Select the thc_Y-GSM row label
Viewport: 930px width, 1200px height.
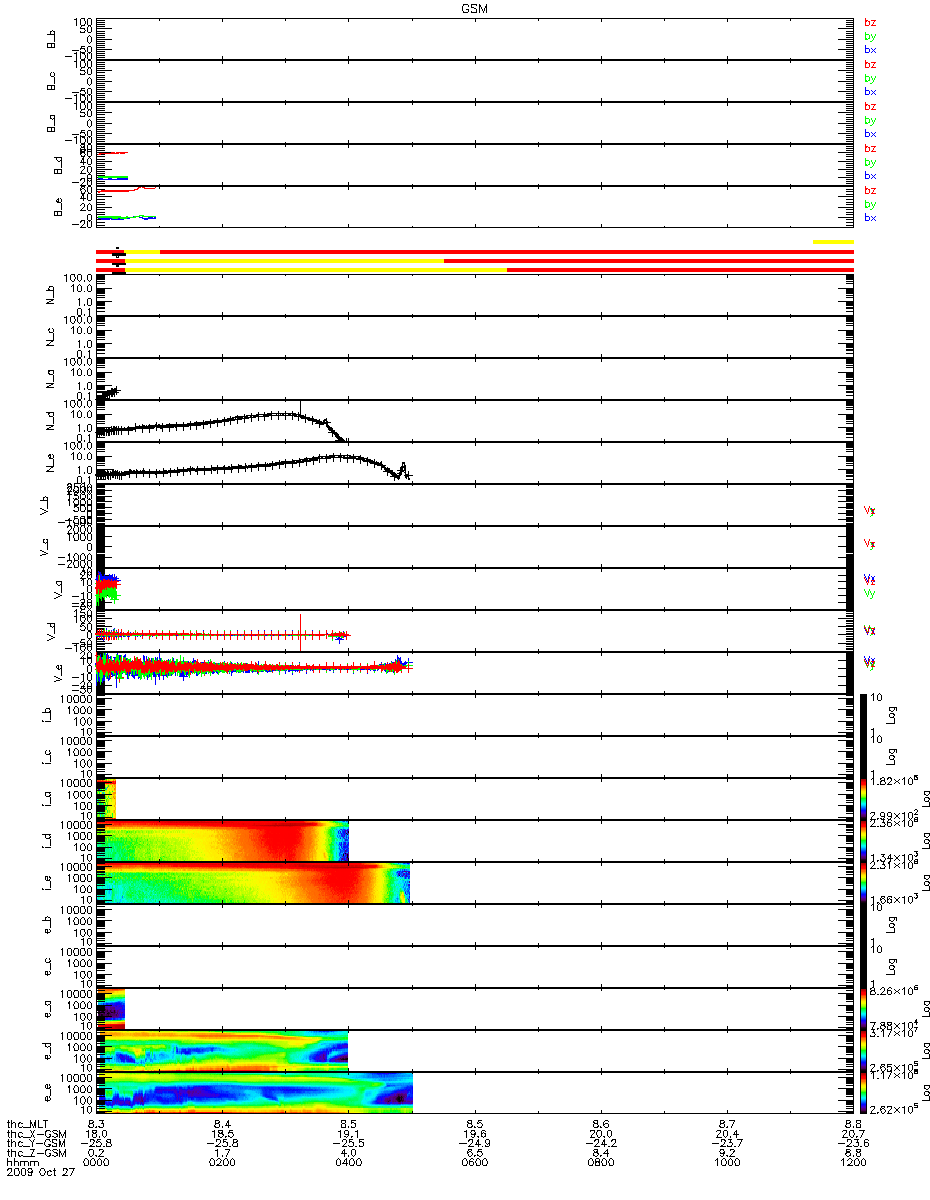37,1144
